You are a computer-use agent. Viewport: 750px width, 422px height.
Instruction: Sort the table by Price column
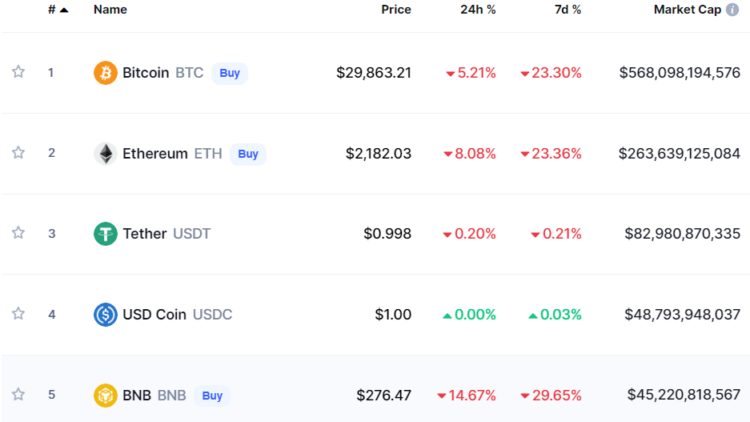(396, 10)
